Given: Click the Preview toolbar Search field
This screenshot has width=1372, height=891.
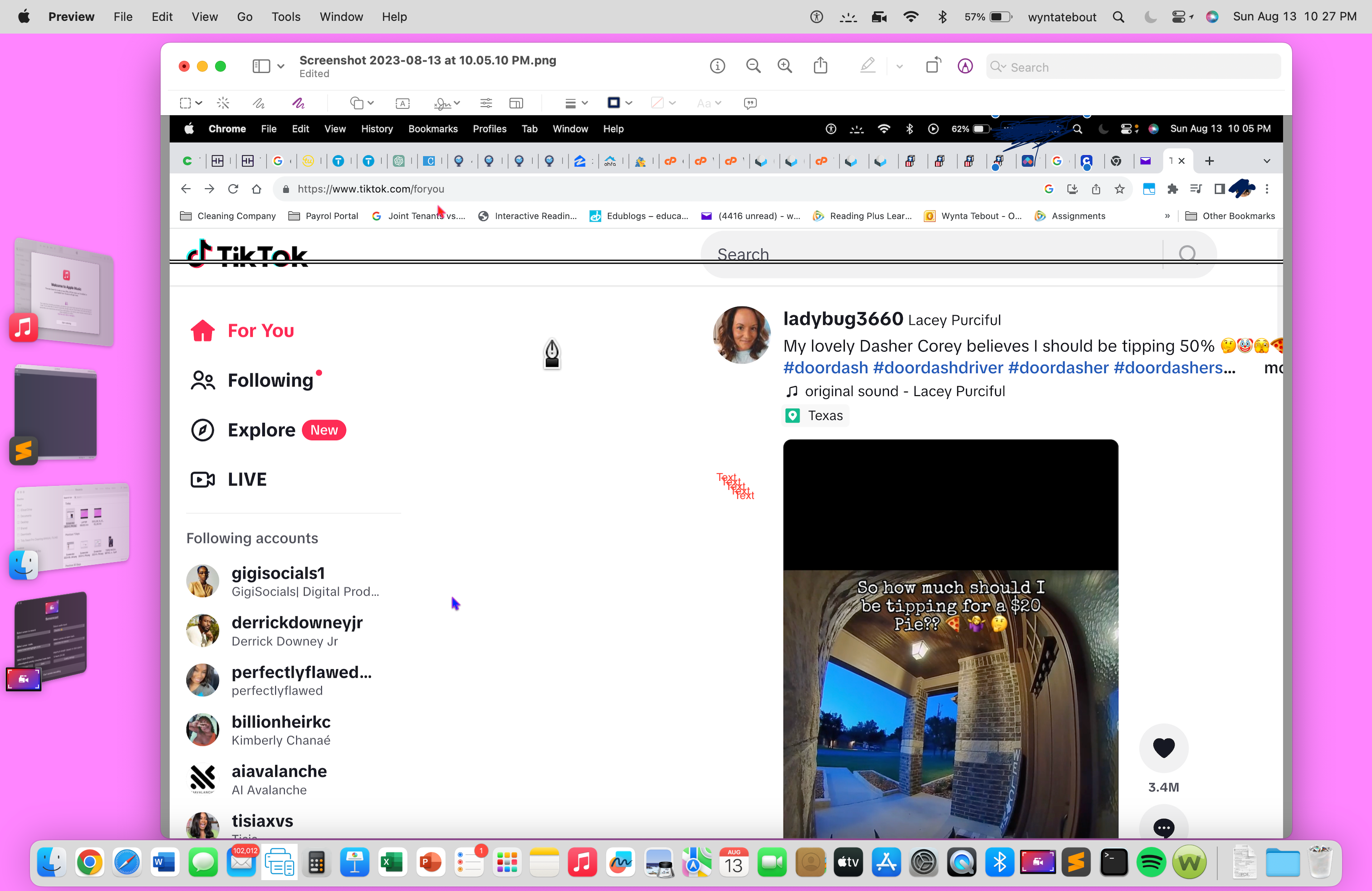Looking at the screenshot, I should click(x=1133, y=67).
